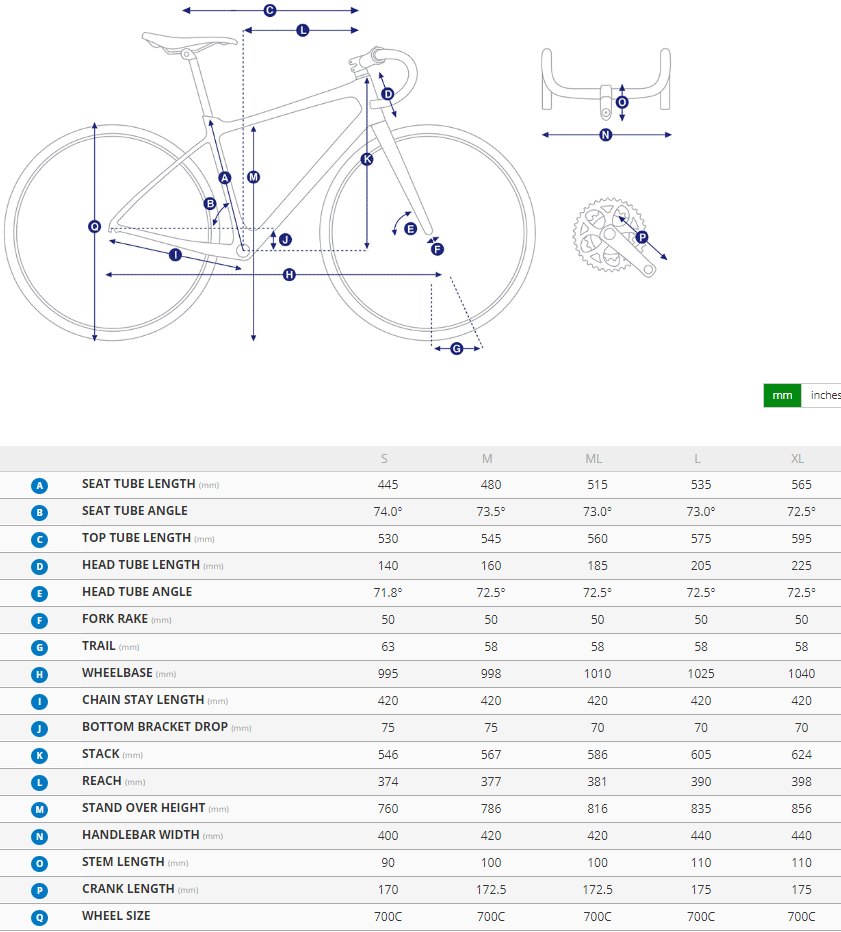Click the blue A icon for Seat Tube Length
The width and height of the screenshot is (841, 932).
pyautogui.click(x=40, y=485)
